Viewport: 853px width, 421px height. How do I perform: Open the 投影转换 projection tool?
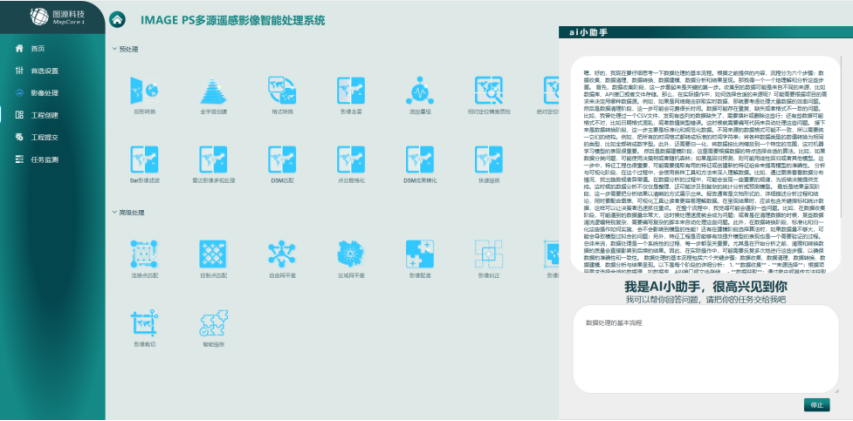pyautogui.click(x=144, y=92)
